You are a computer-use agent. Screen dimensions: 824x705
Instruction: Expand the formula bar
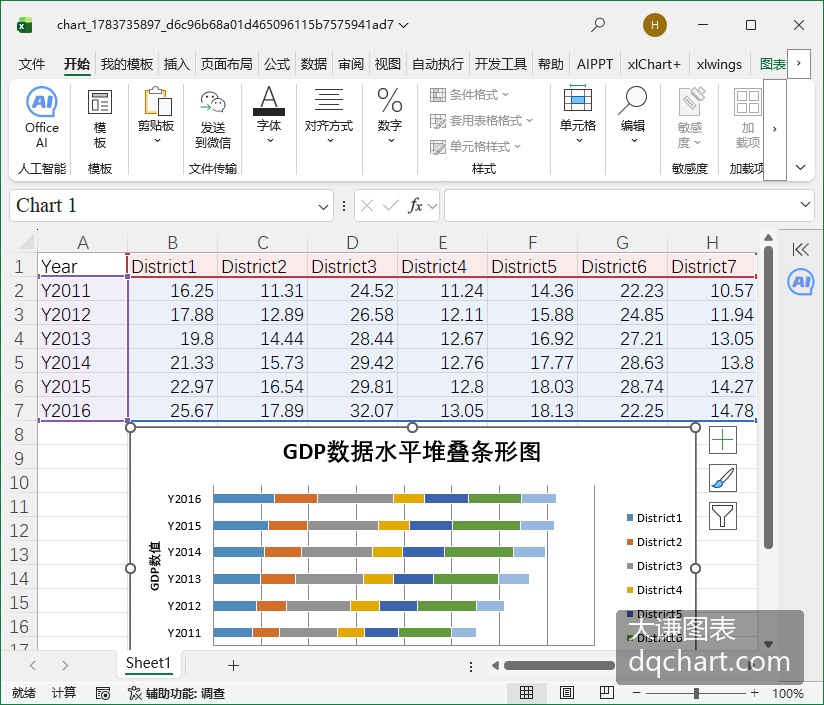tap(805, 204)
